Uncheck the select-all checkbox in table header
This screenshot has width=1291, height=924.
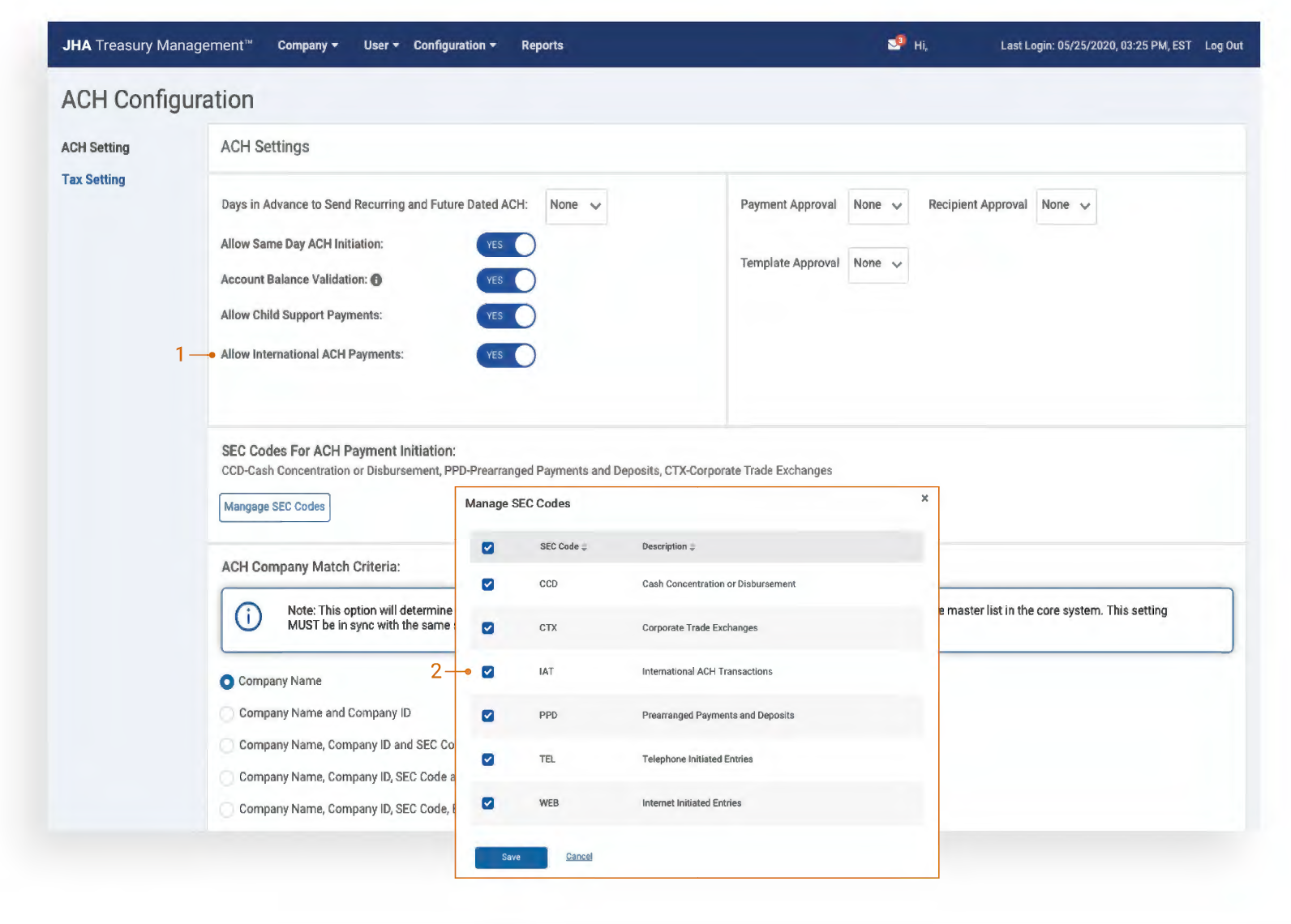(x=488, y=548)
